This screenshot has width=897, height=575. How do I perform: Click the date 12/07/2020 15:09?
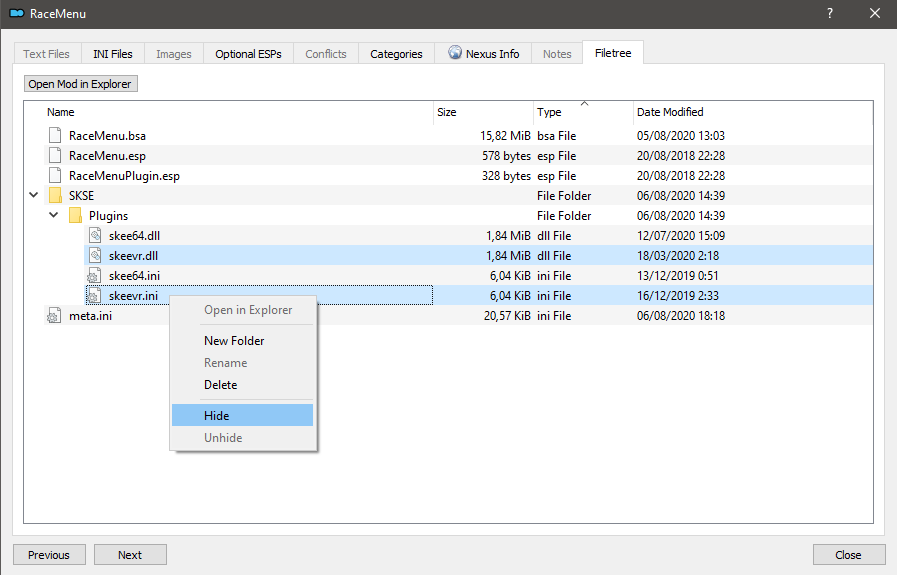click(681, 236)
